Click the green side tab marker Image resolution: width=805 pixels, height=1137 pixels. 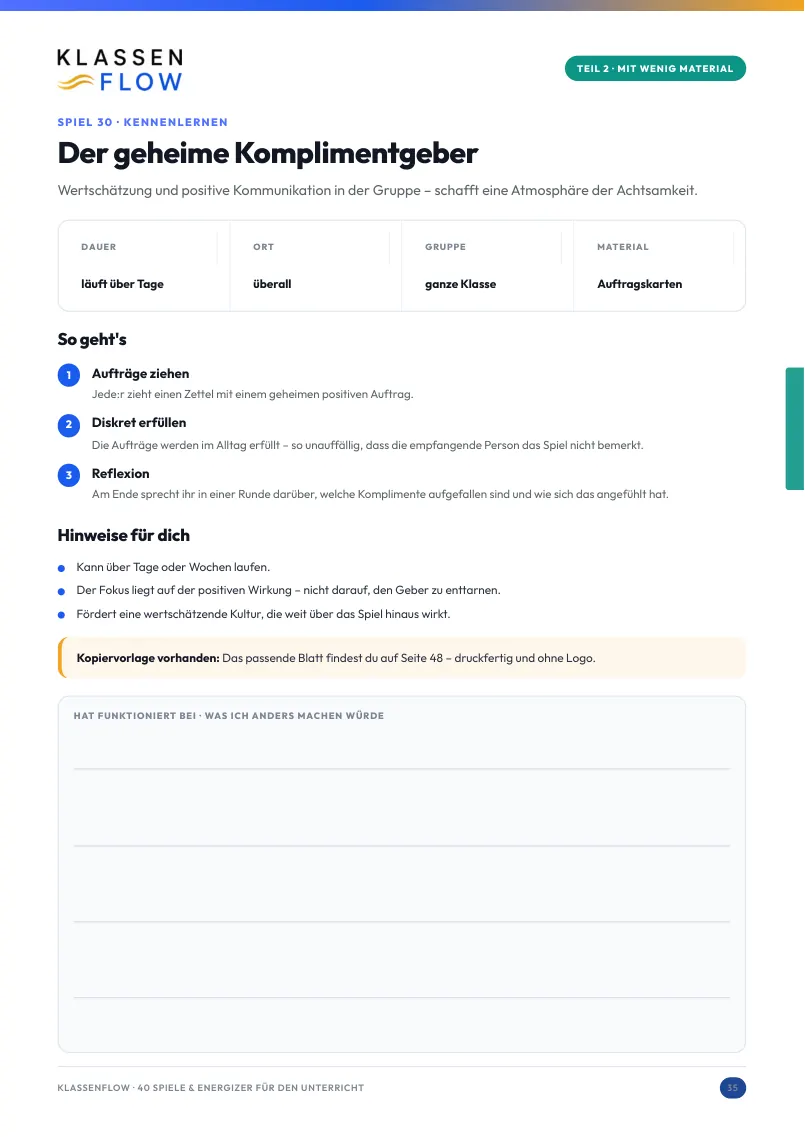[x=795, y=429]
